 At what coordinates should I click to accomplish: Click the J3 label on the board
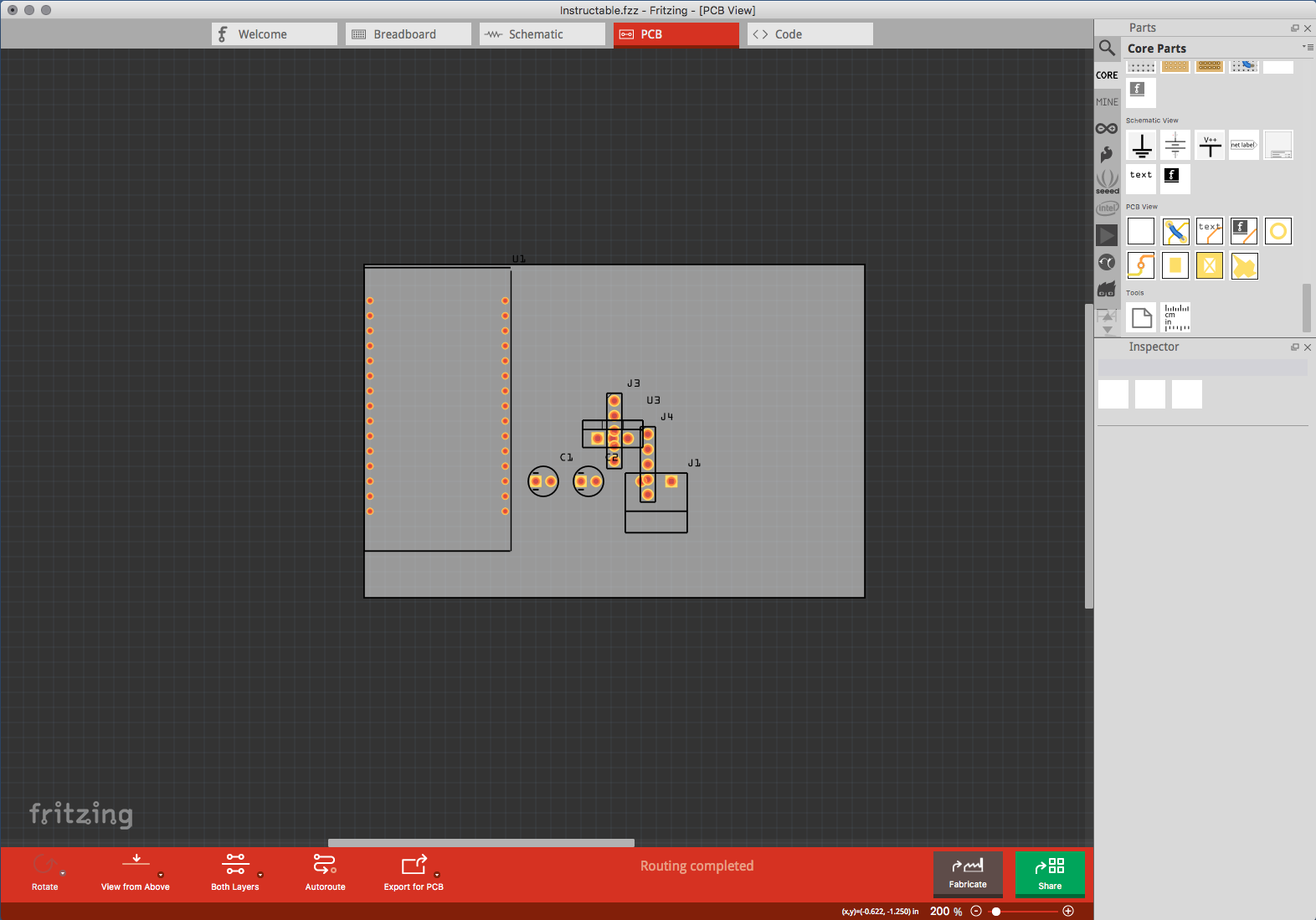coord(634,383)
